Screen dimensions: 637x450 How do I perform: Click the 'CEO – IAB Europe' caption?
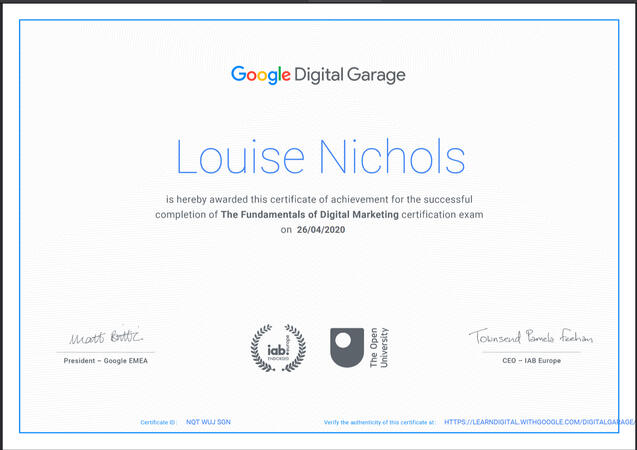[x=530, y=360]
